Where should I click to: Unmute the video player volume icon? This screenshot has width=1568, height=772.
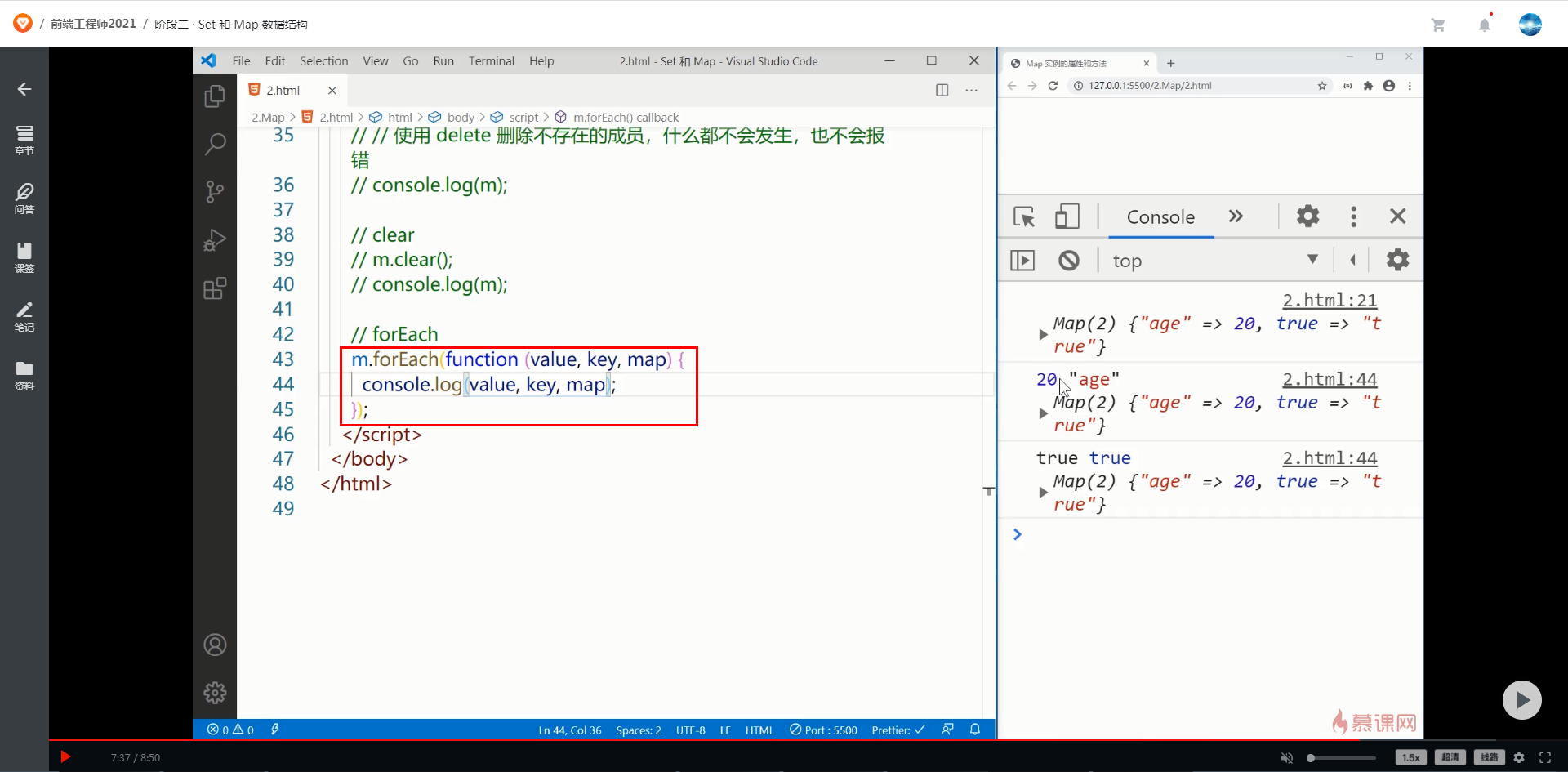[x=1287, y=757]
